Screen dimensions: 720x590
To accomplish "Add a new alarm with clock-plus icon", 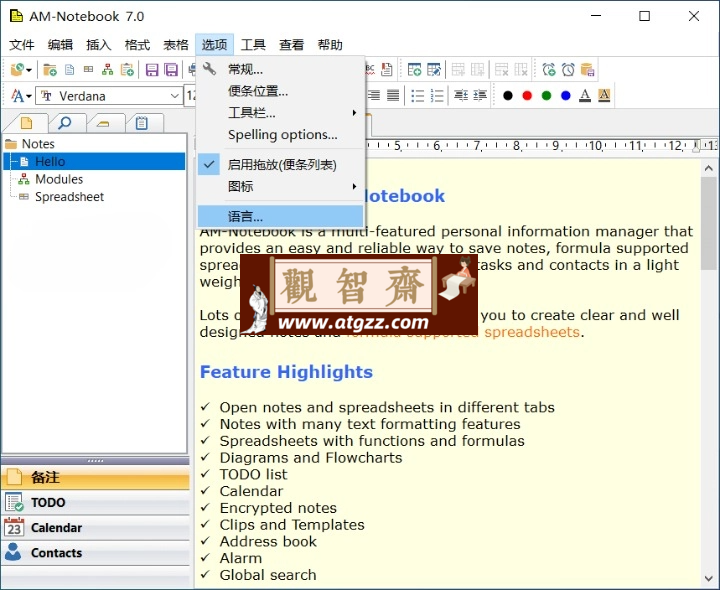I will [549, 70].
